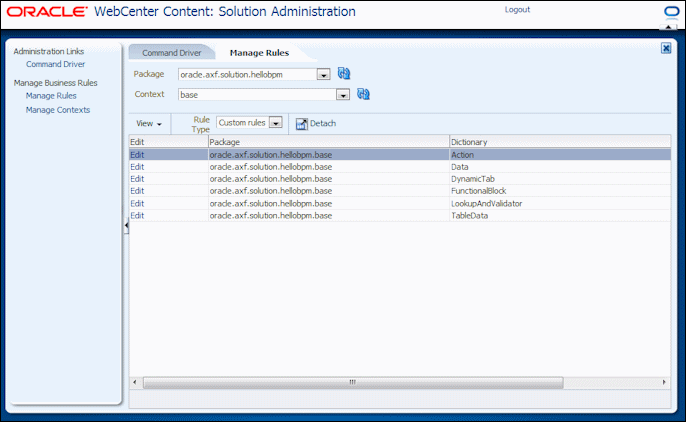686x422 pixels.
Task: Click the horizontal scrollbar thumb
Action: (353, 383)
